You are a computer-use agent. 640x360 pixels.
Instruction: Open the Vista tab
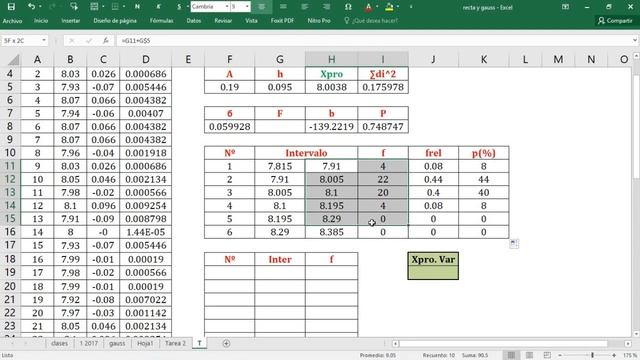pyautogui.click(x=251, y=20)
